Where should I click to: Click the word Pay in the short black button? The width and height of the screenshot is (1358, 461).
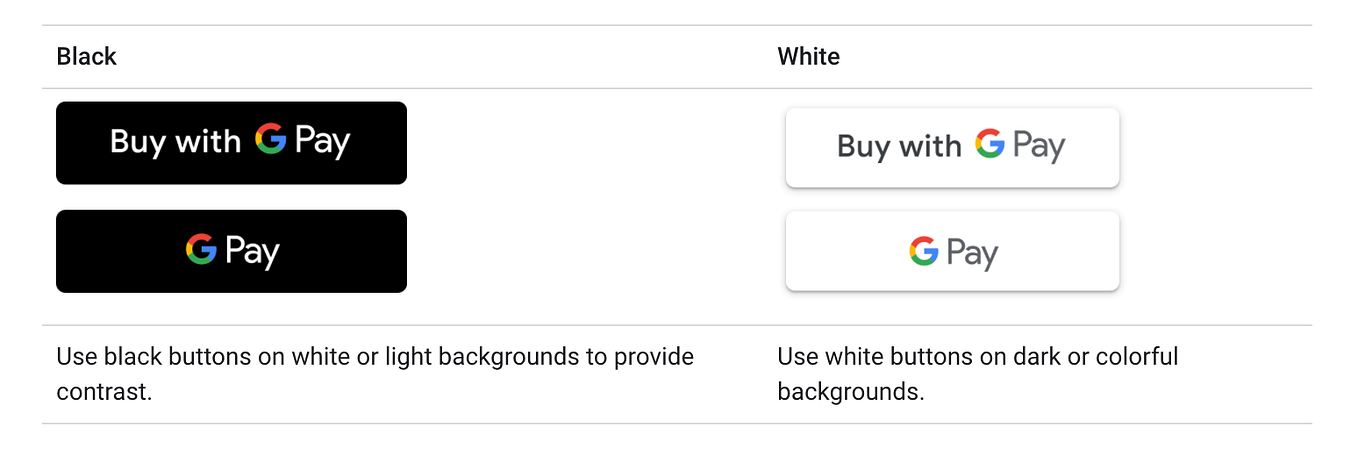(252, 250)
